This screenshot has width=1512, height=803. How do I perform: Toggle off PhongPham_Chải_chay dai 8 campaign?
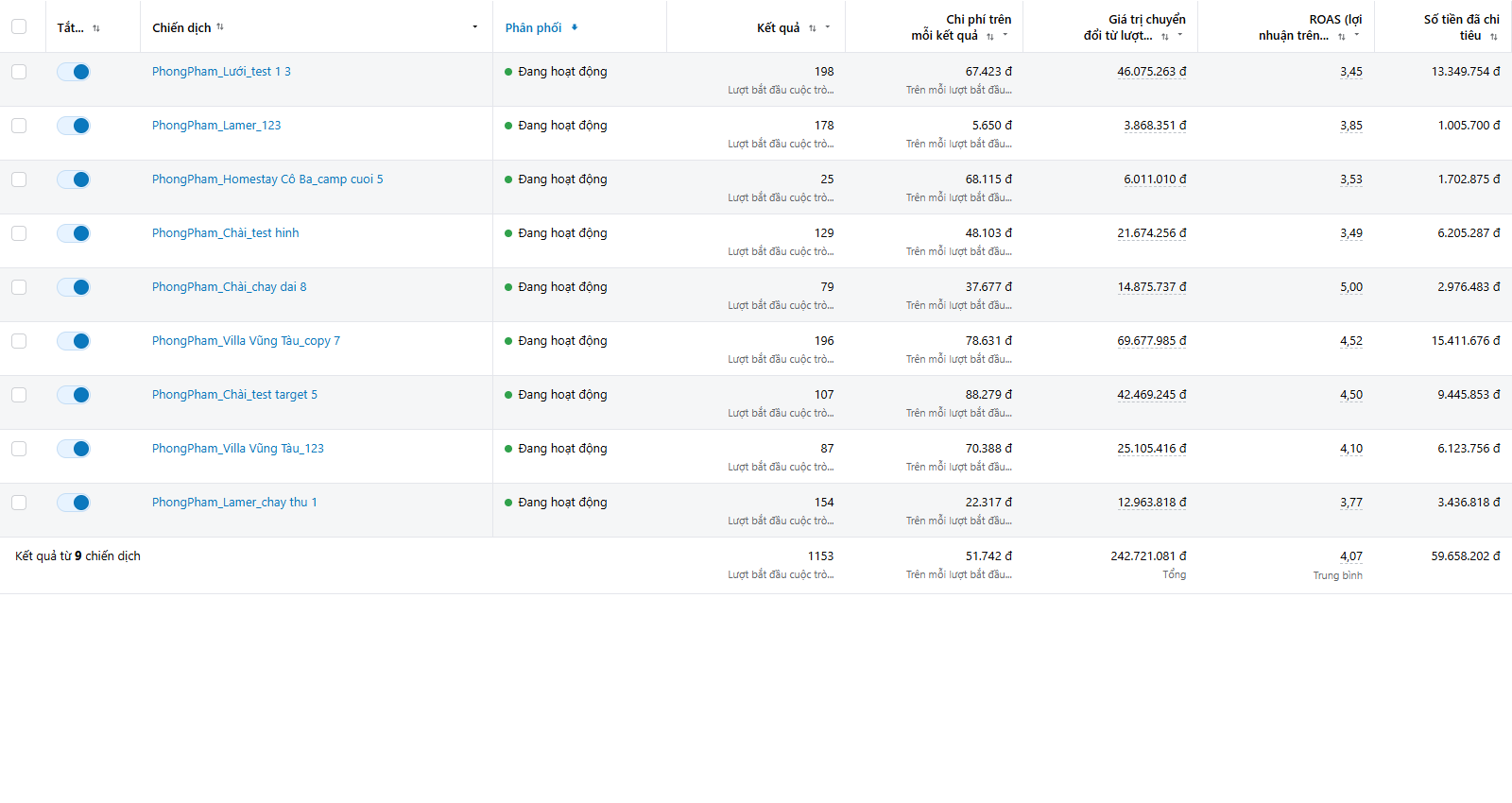pyautogui.click(x=73, y=287)
